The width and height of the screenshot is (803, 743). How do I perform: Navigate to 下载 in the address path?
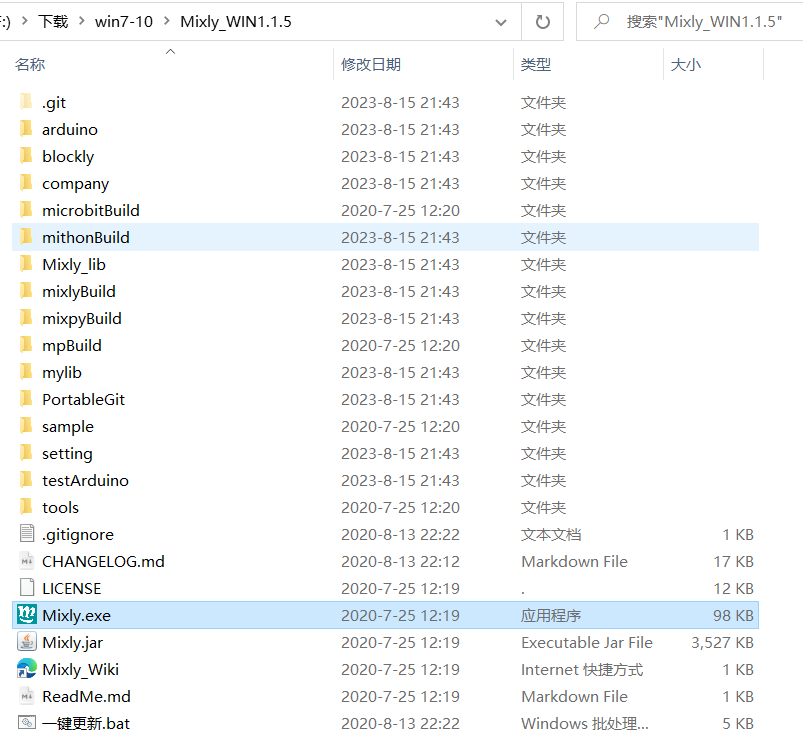click(53, 22)
